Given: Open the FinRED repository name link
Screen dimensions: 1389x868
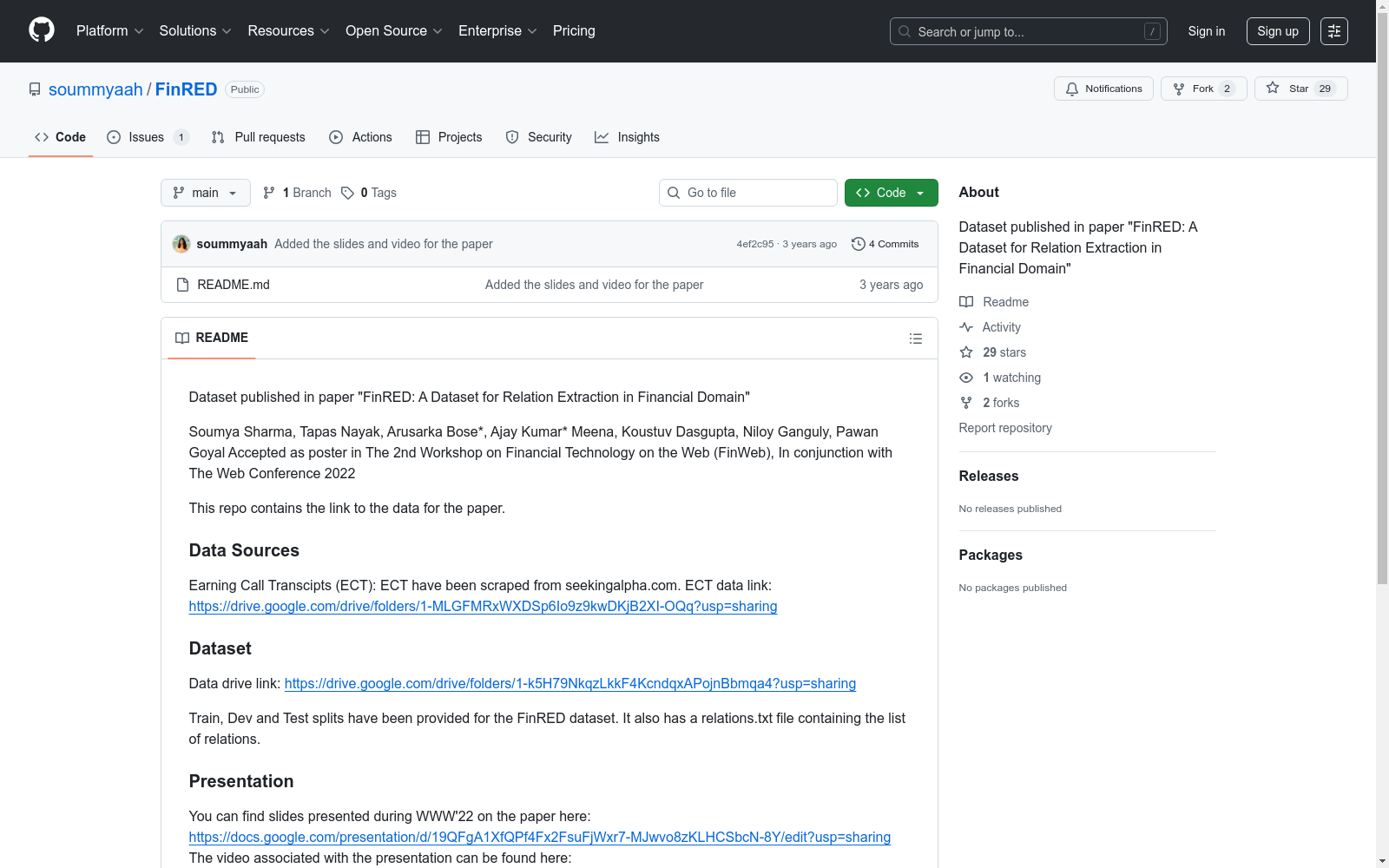Looking at the screenshot, I should coord(187,89).
